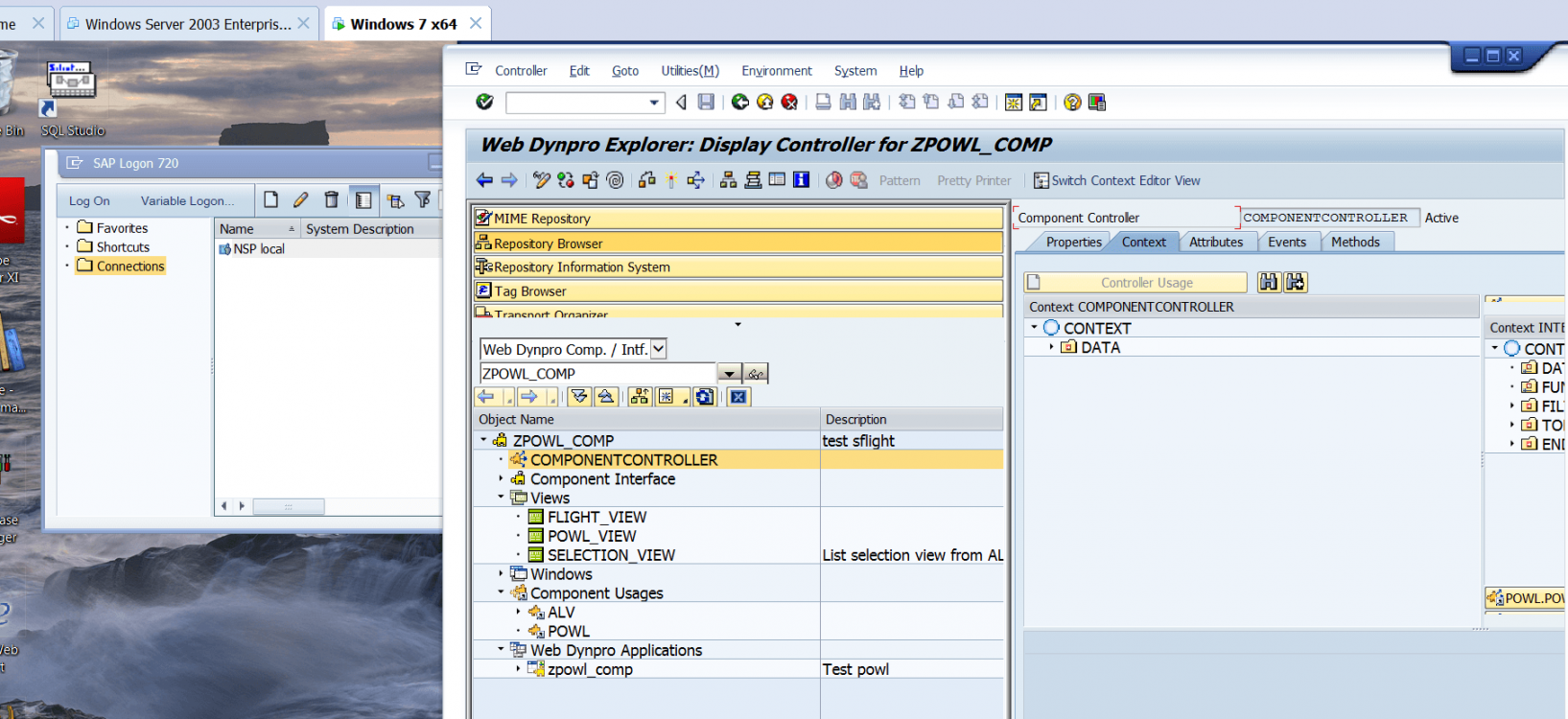
Task: Click the green Back arrow icon
Action: (x=739, y=102)
